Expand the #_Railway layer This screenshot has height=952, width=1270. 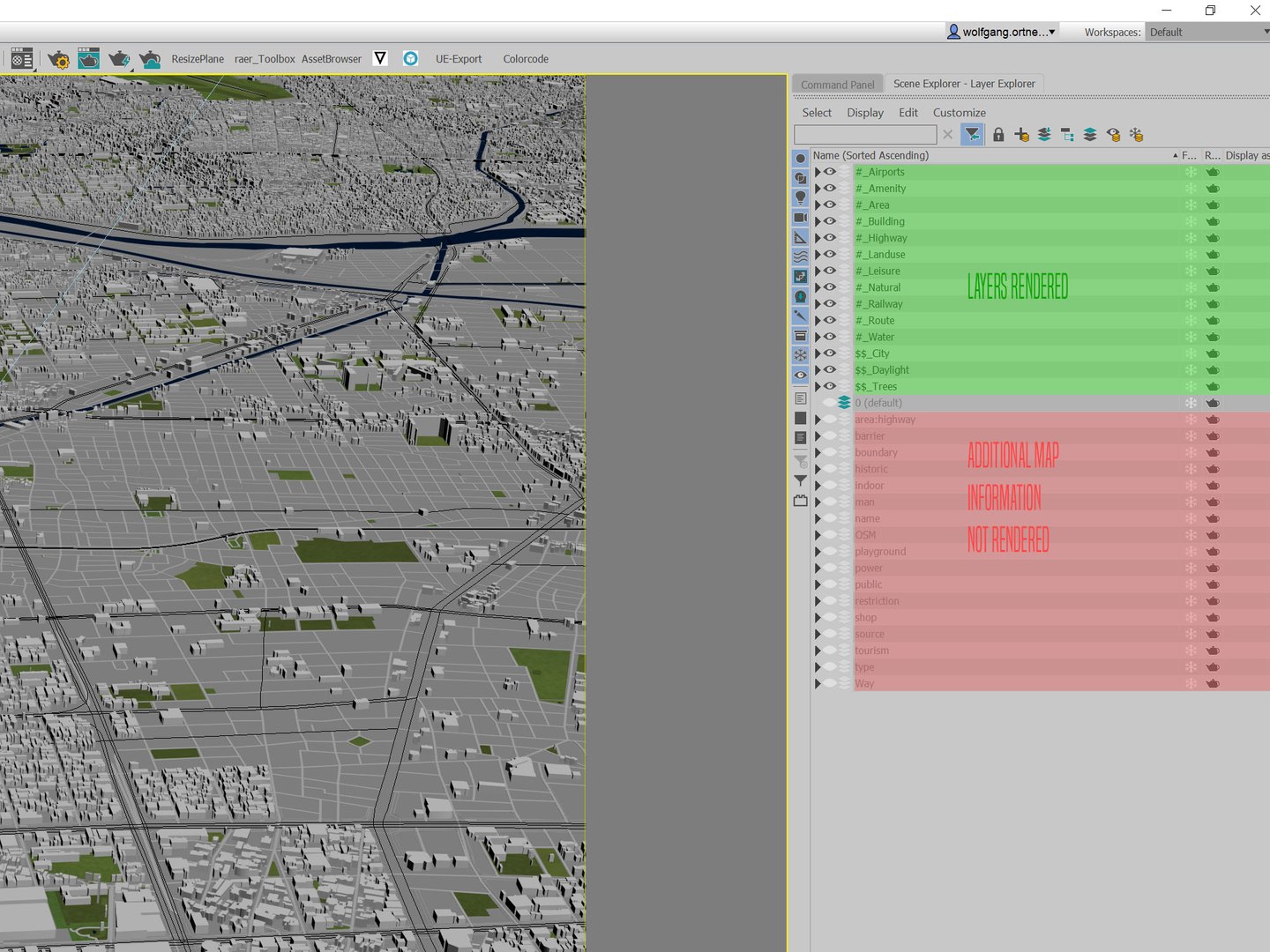818,304
